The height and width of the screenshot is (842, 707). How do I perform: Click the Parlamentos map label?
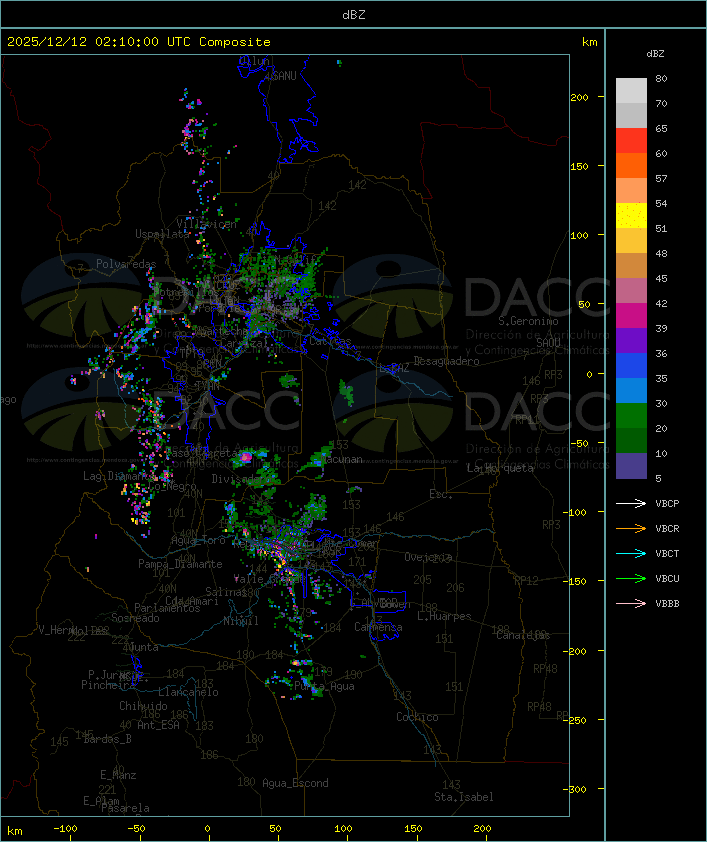(x=167, y=608)
